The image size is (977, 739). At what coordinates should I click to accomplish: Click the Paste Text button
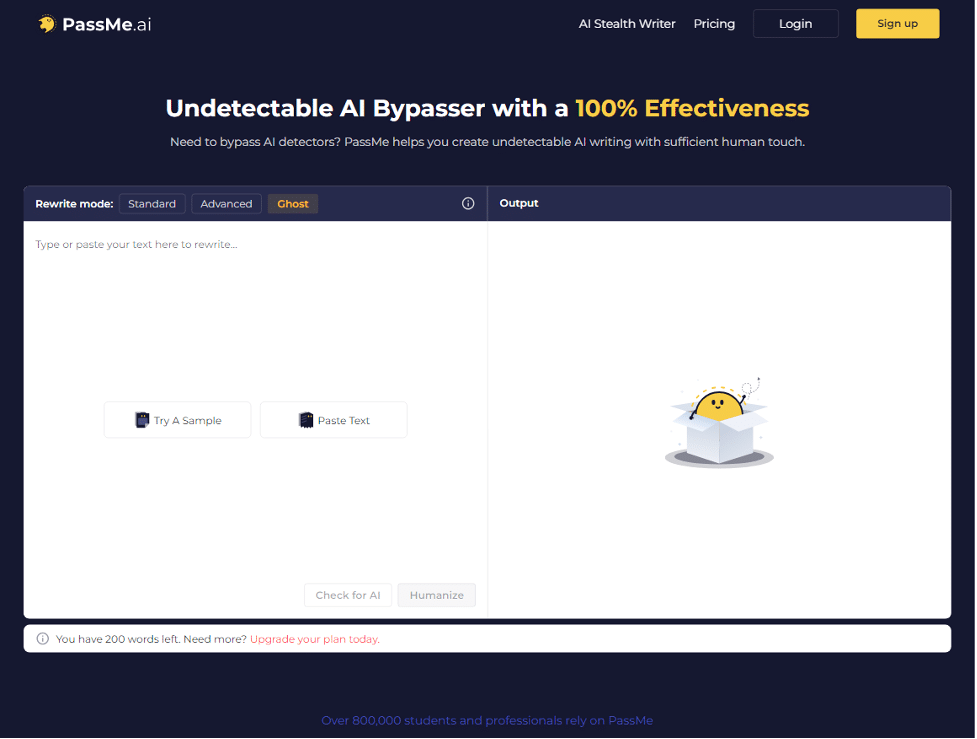pos(333,419)
